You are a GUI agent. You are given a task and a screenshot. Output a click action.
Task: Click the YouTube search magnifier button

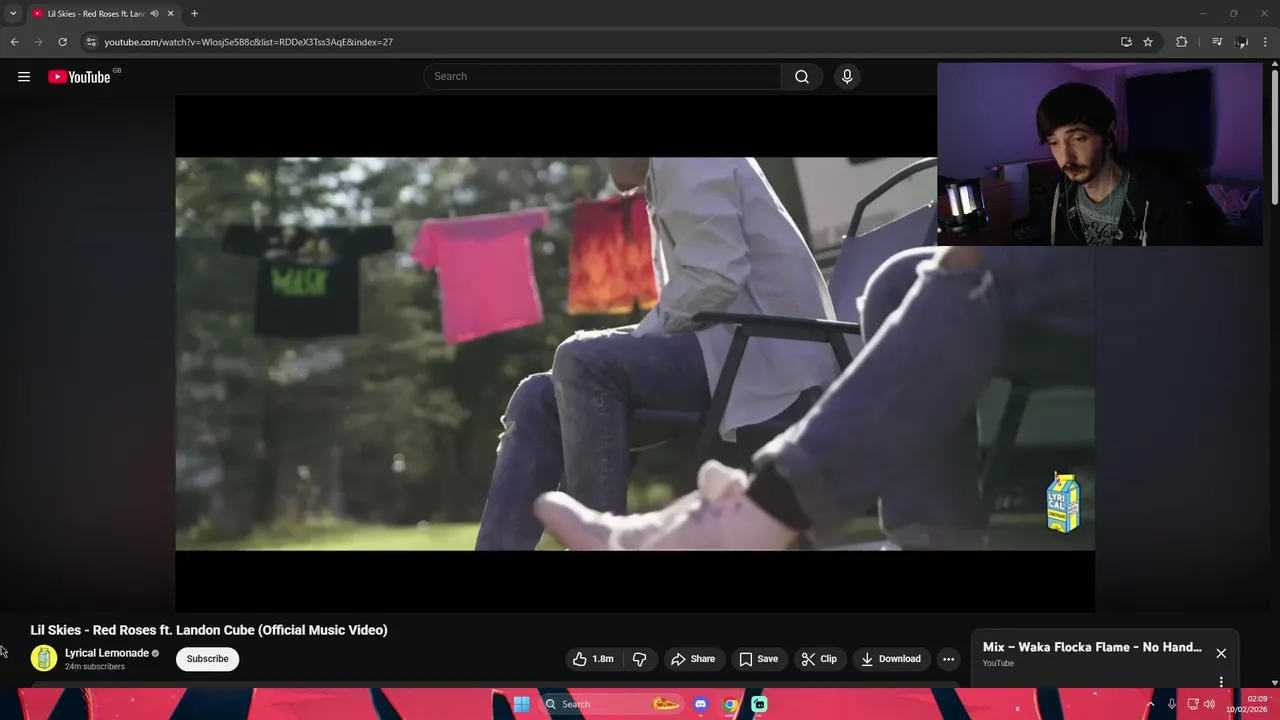(x=802, y=77)
